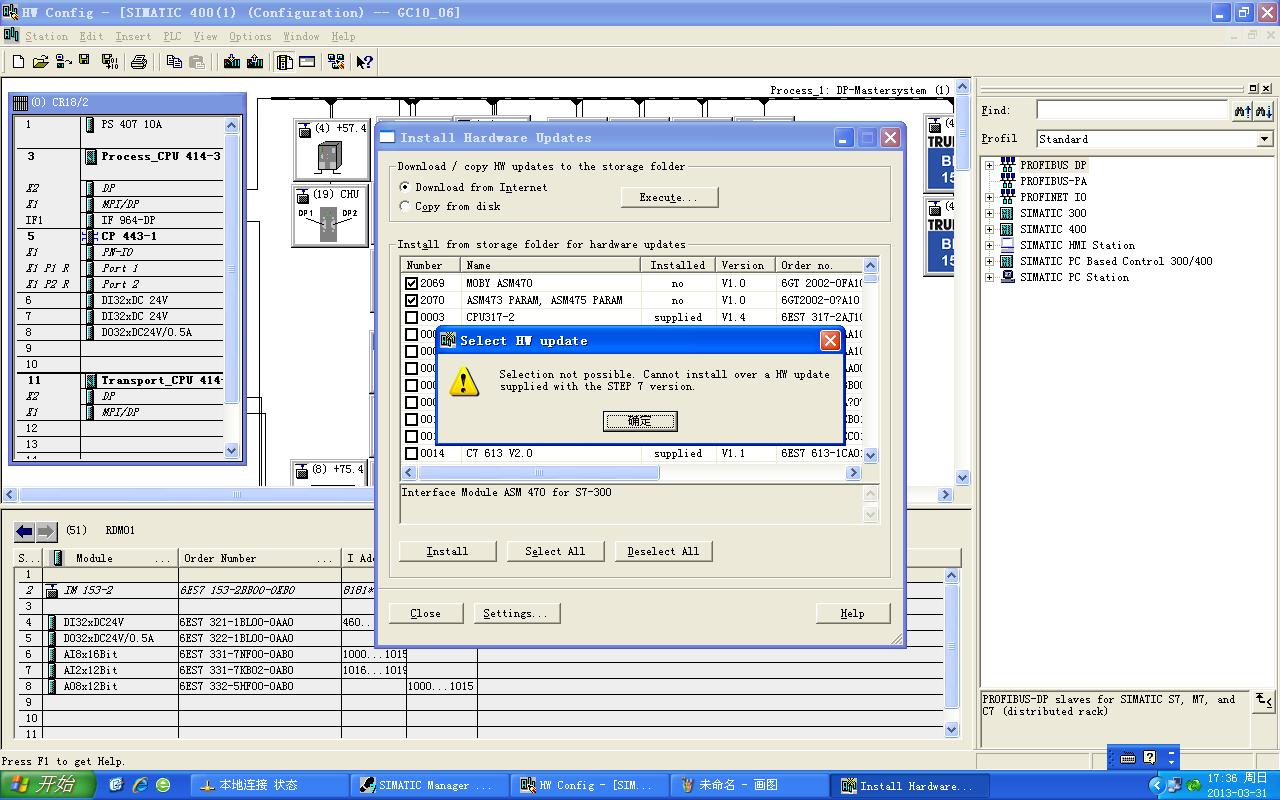Click the Download to Module icon
Screen dimensions: 1280x800
point(232,62)
